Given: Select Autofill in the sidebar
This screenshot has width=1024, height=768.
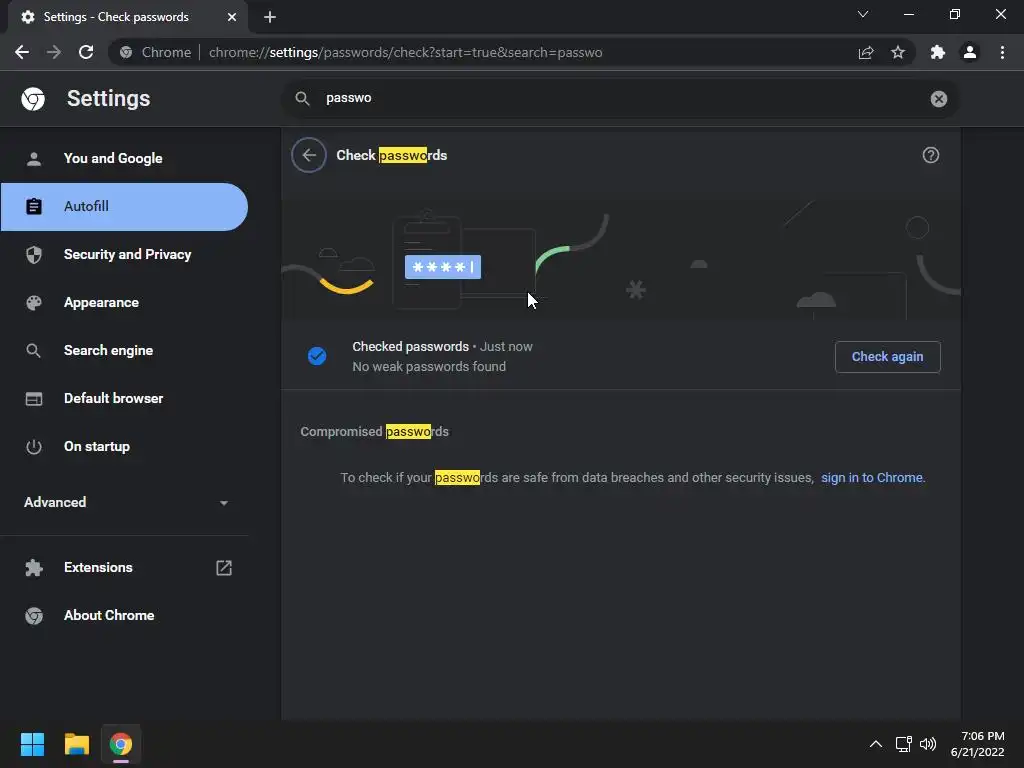Looking at the screenshot, I should click(x=124, y=206).
